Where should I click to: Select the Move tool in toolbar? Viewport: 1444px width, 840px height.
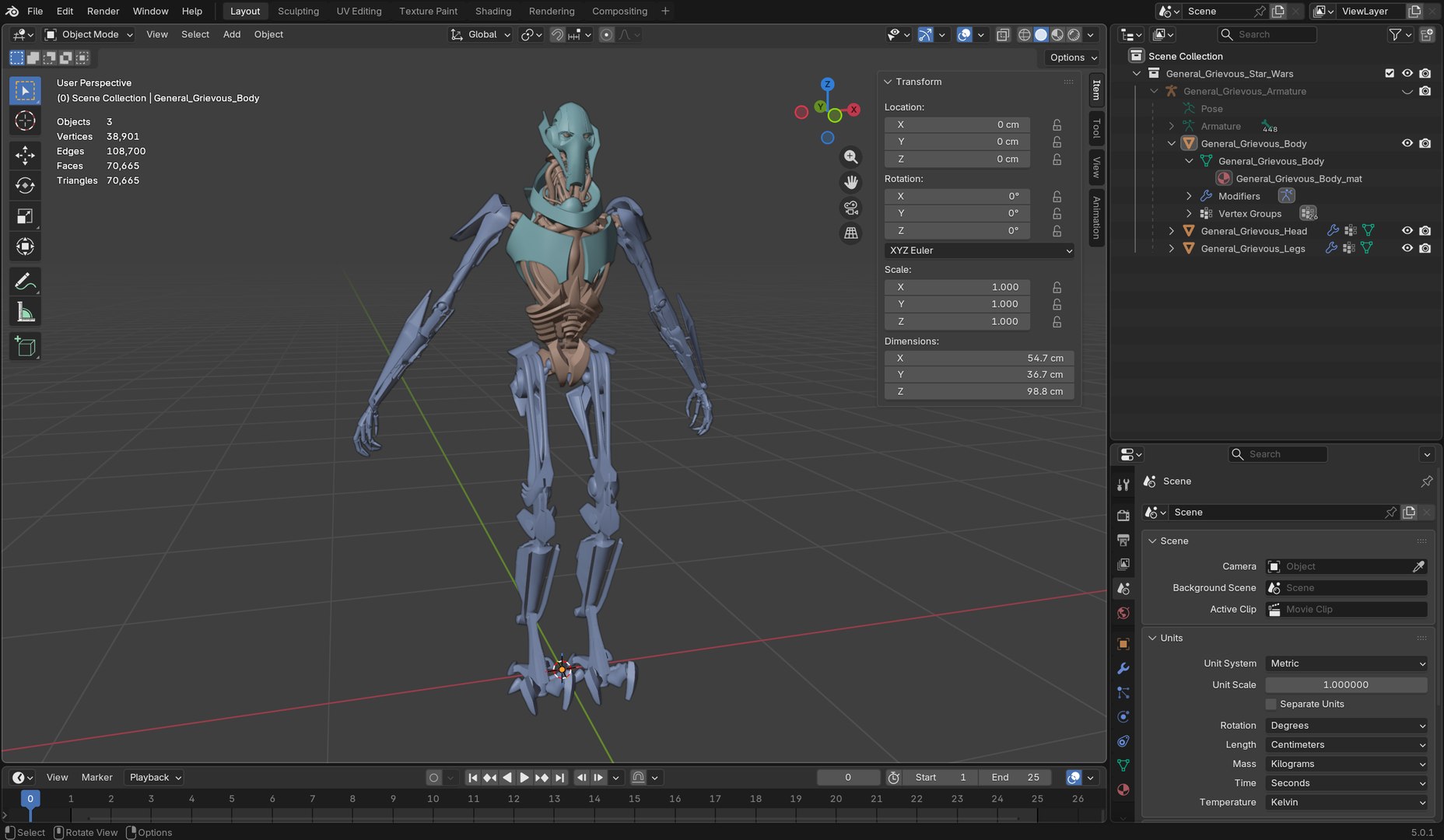tap(25, 155)
